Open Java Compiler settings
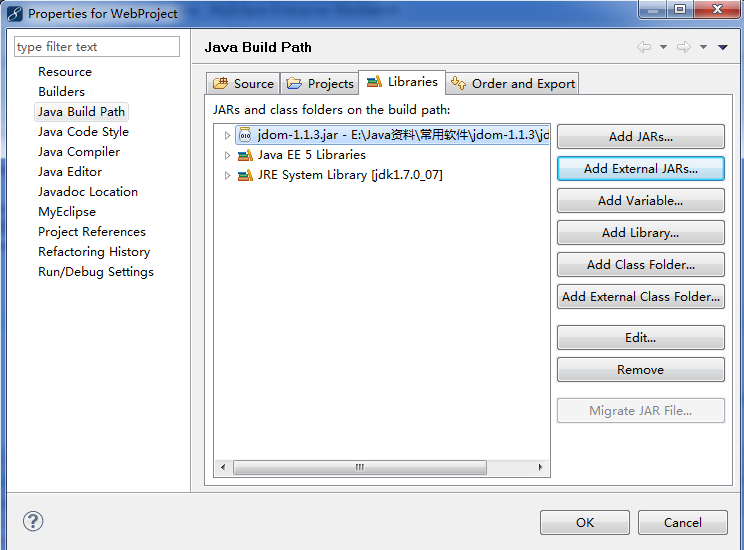Screen dimensions: 744x550 pos(79,152)
